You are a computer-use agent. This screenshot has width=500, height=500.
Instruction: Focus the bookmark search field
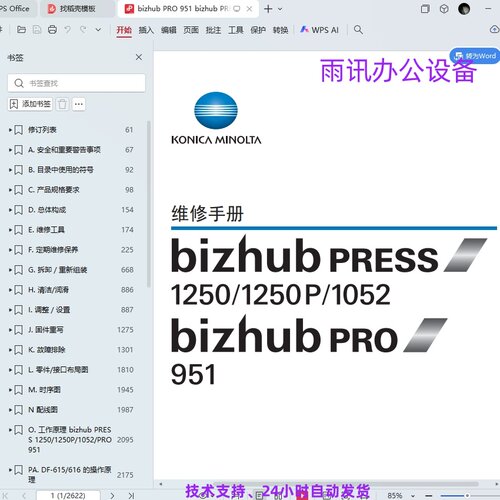tap(76, 83)
